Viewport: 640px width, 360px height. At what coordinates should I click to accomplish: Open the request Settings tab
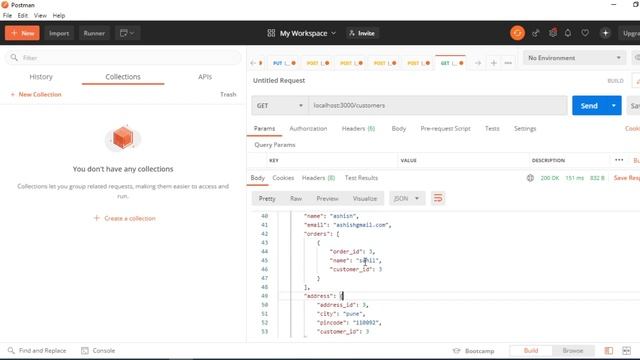(525, 129)
